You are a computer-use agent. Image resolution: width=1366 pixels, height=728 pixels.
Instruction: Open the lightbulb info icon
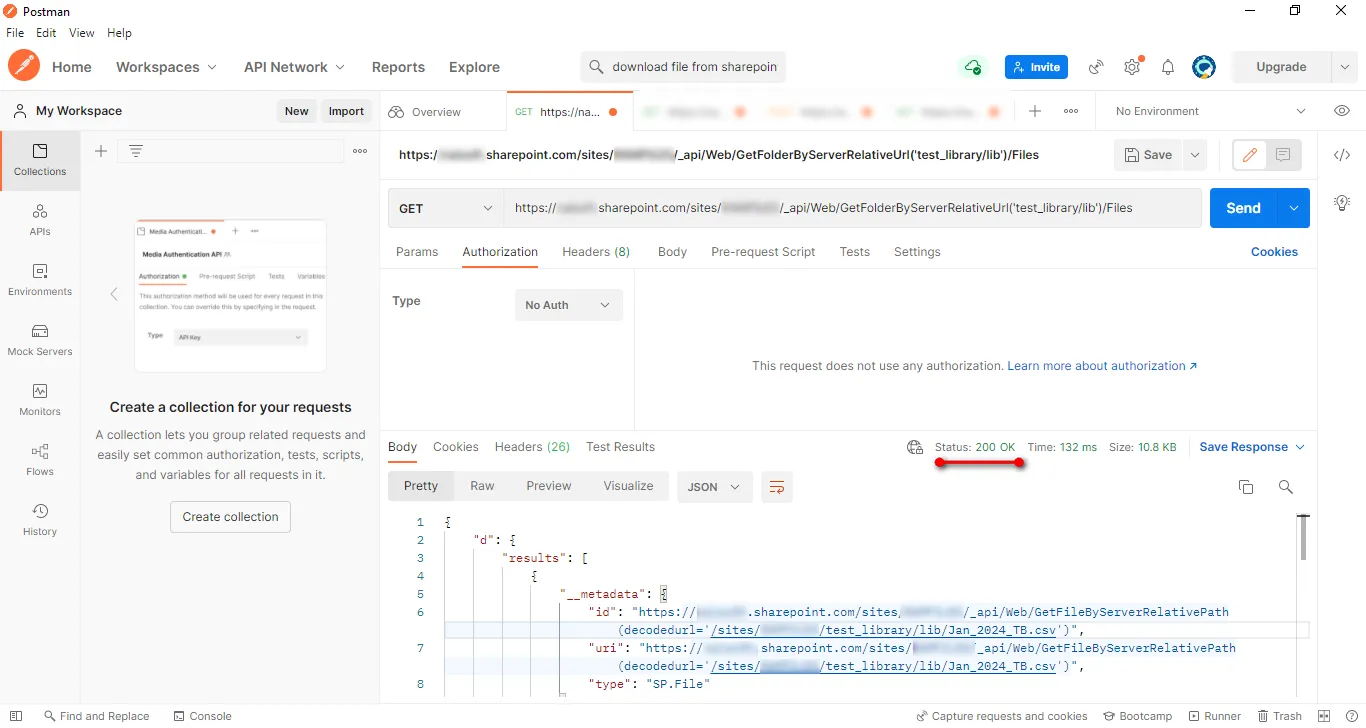(x=1342, y=202)
